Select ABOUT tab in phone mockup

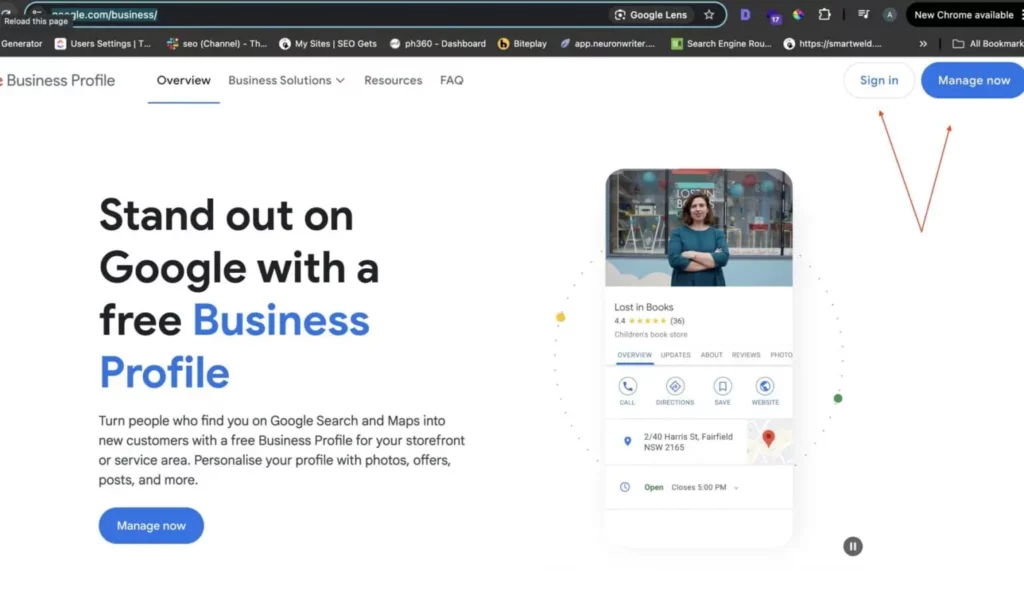click(711, 355)
